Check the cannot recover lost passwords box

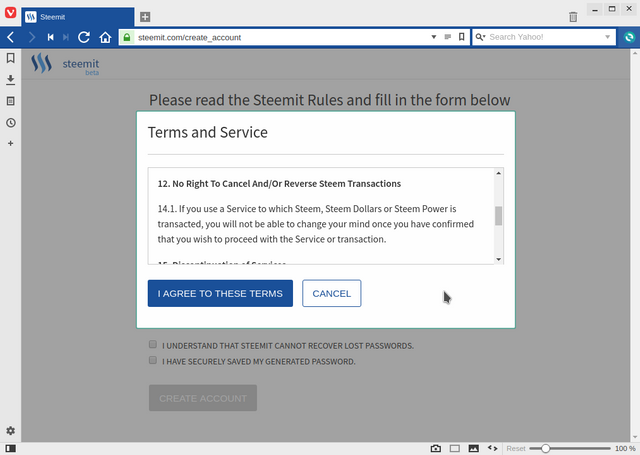[x=153, y=345]
